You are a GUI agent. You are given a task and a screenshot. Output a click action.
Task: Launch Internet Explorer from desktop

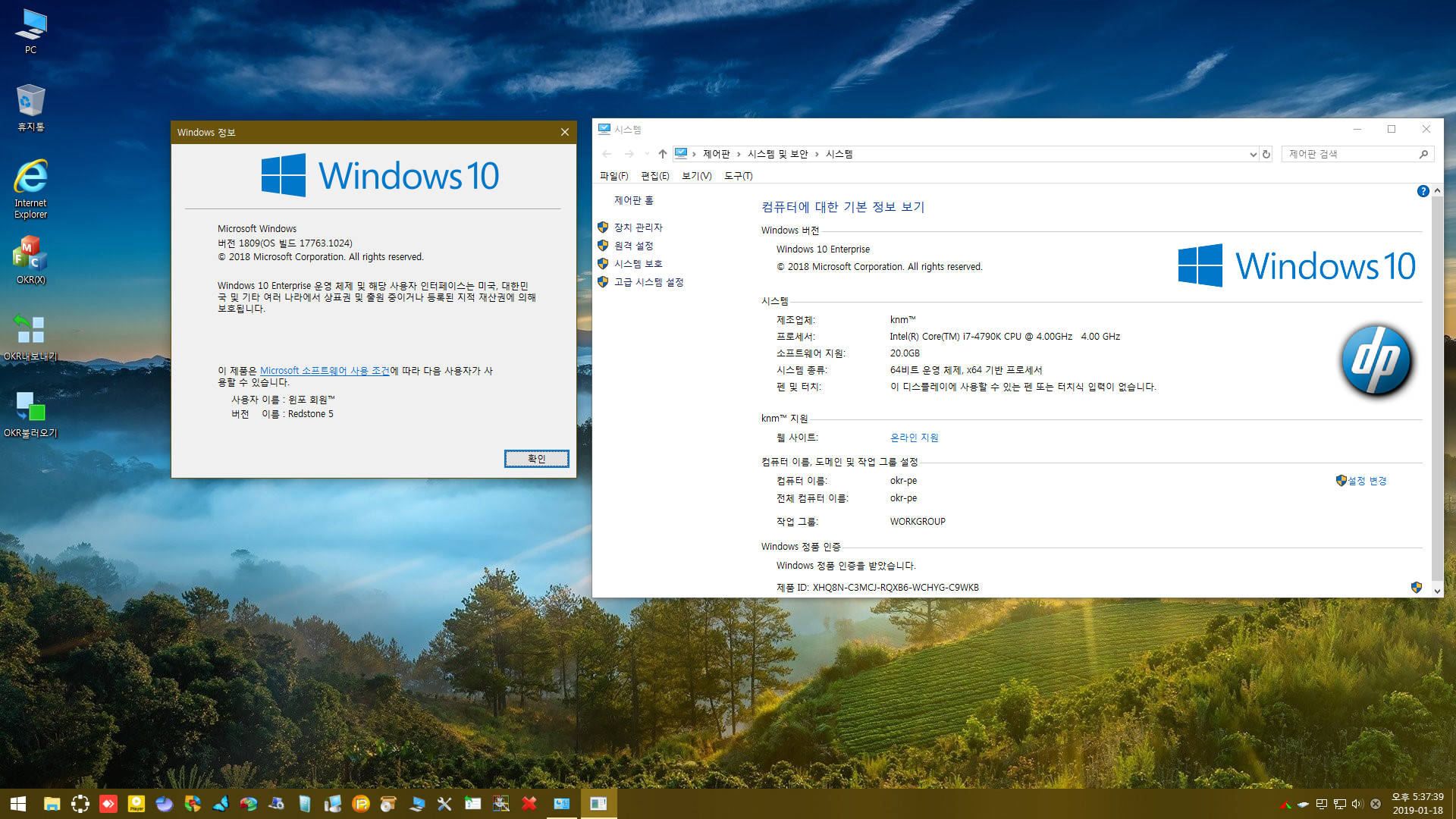(x=30, y=189)
